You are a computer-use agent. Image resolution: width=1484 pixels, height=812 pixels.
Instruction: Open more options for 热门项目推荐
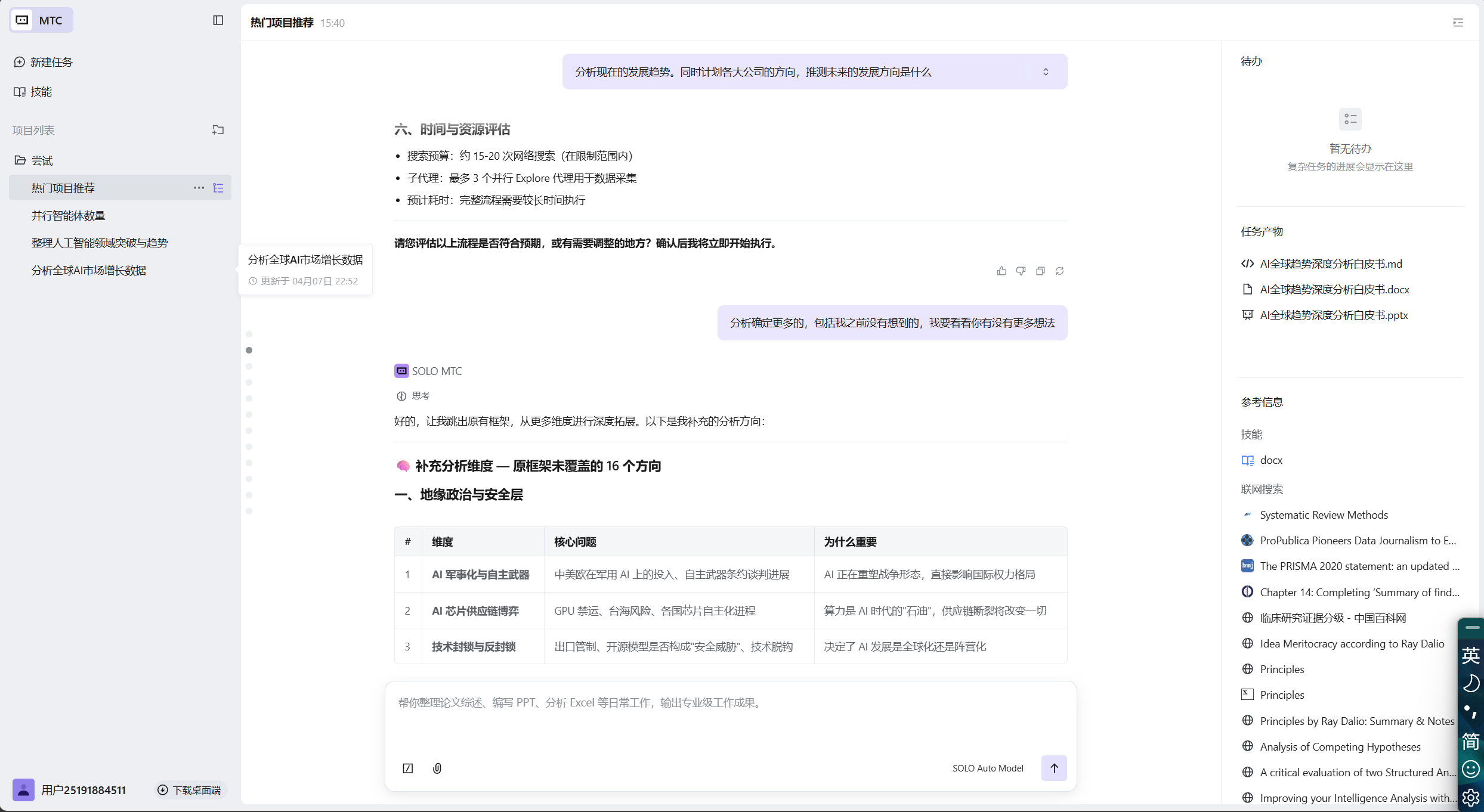(199, 188)
